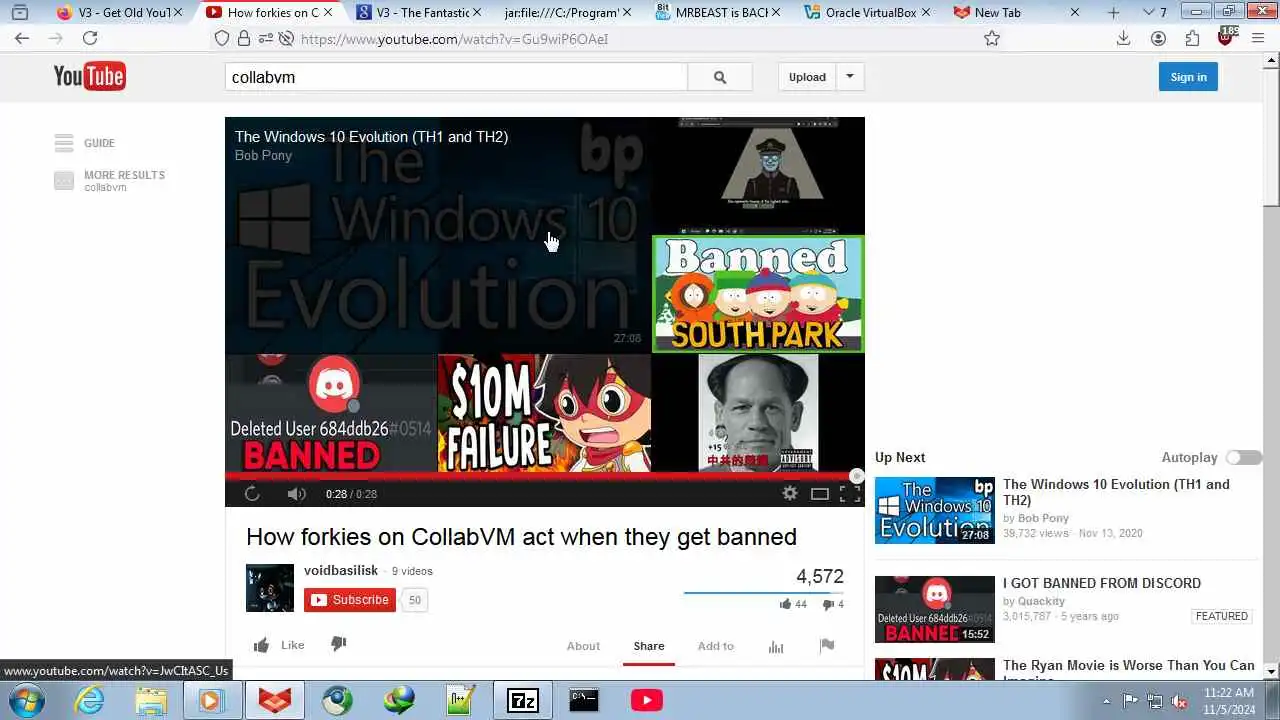Go back in browser
This screenshot has height=720, width=1280.
[22, 38]
